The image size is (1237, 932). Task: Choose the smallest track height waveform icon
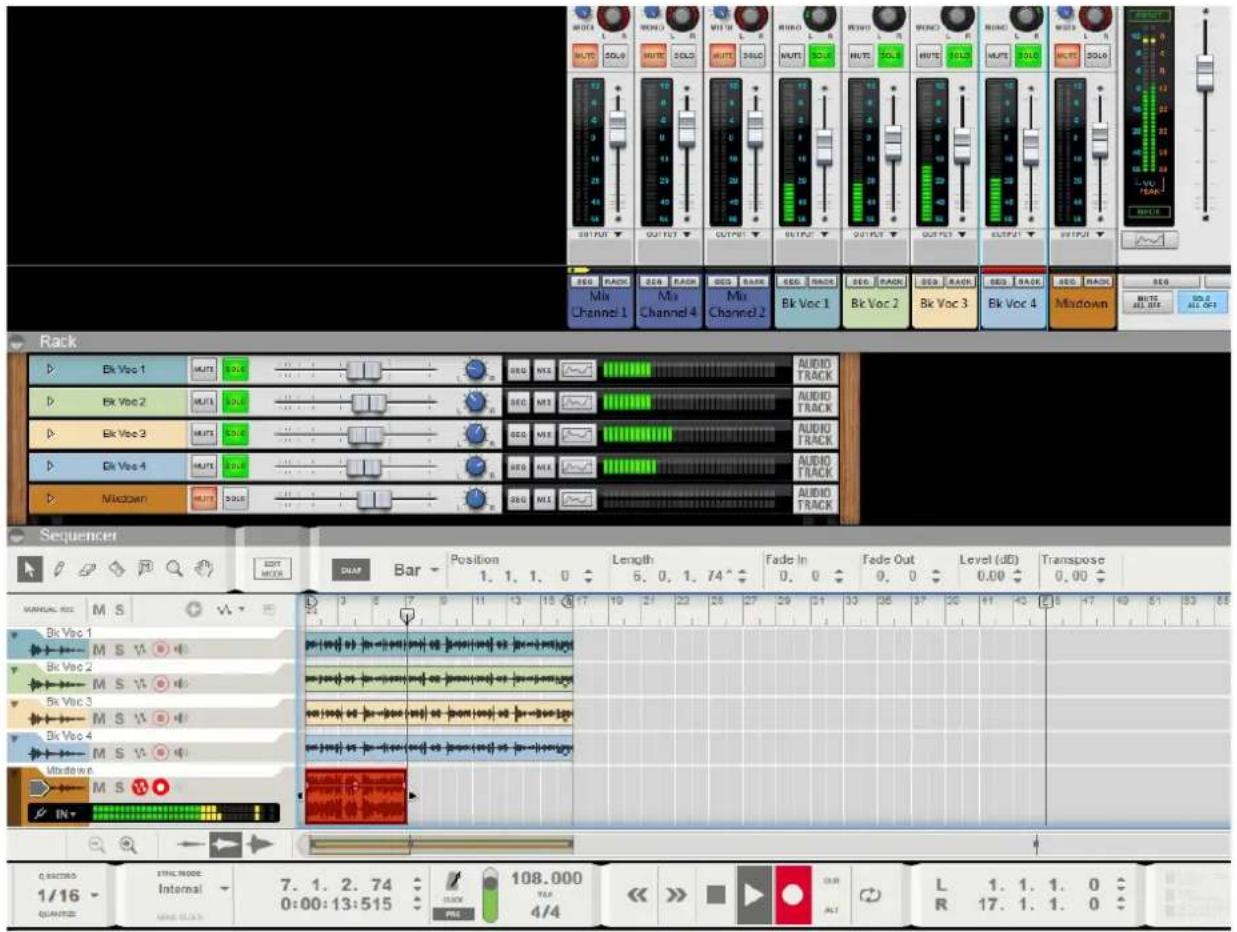193,844
